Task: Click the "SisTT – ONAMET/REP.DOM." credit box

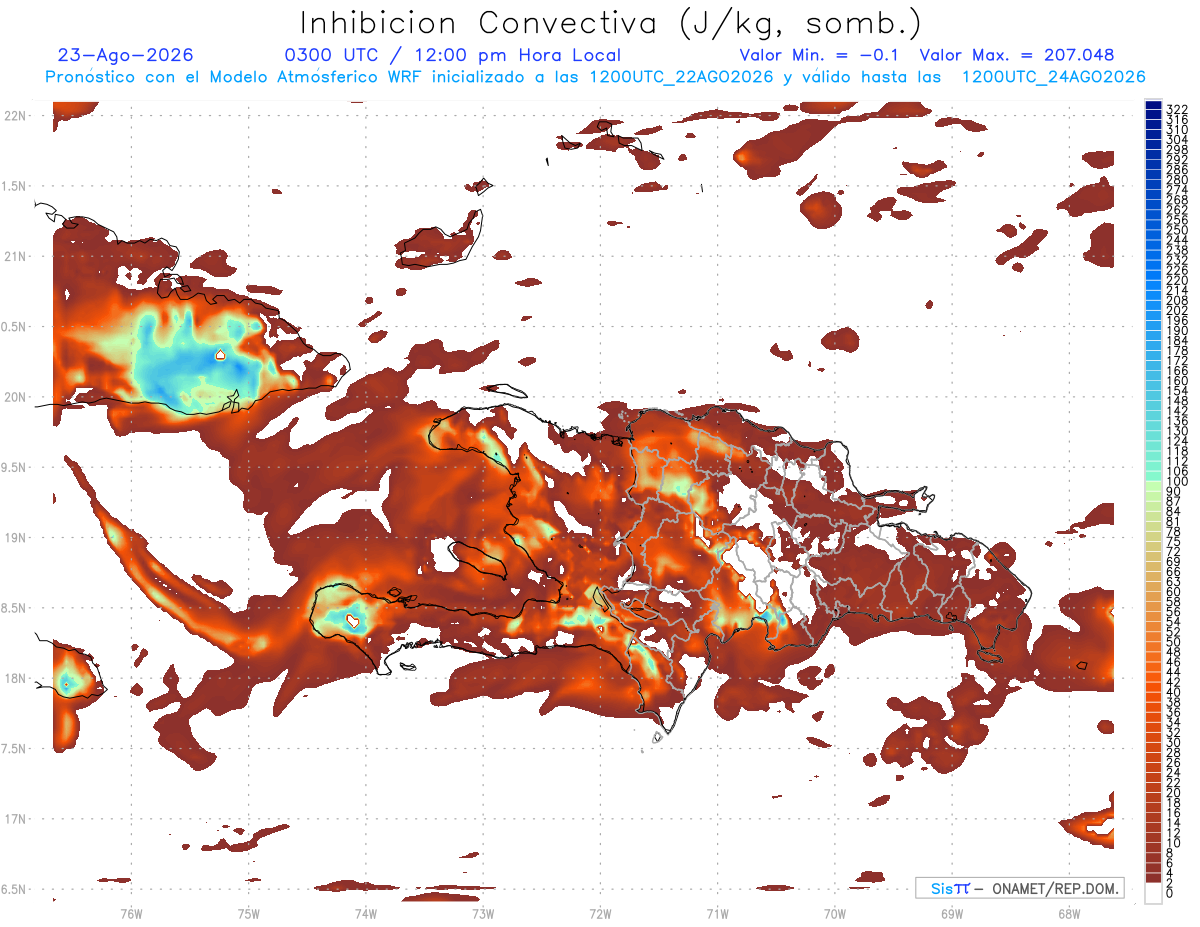Action: (x=1019, y=888)
